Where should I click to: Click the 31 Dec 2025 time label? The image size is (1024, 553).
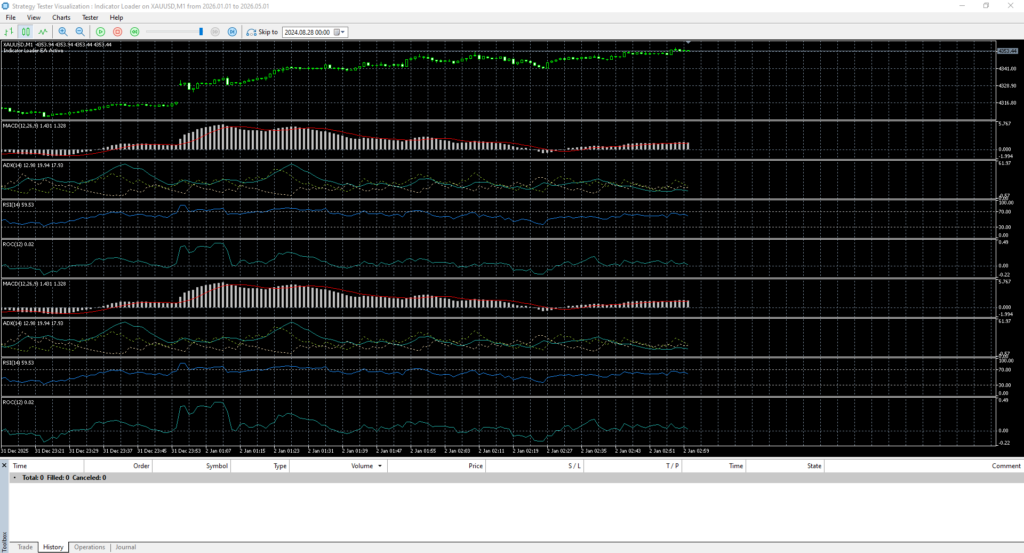14,451
